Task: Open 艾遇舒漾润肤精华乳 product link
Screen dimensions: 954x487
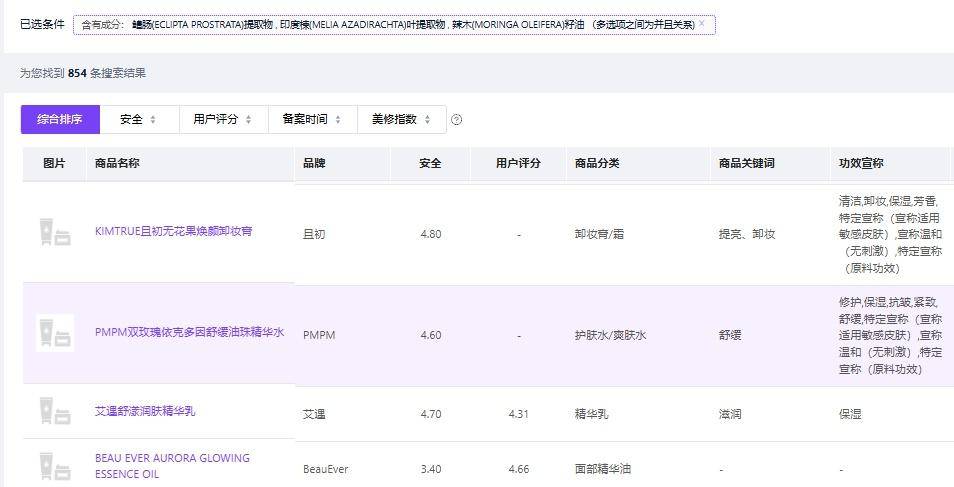Action: tap(145, 411)
